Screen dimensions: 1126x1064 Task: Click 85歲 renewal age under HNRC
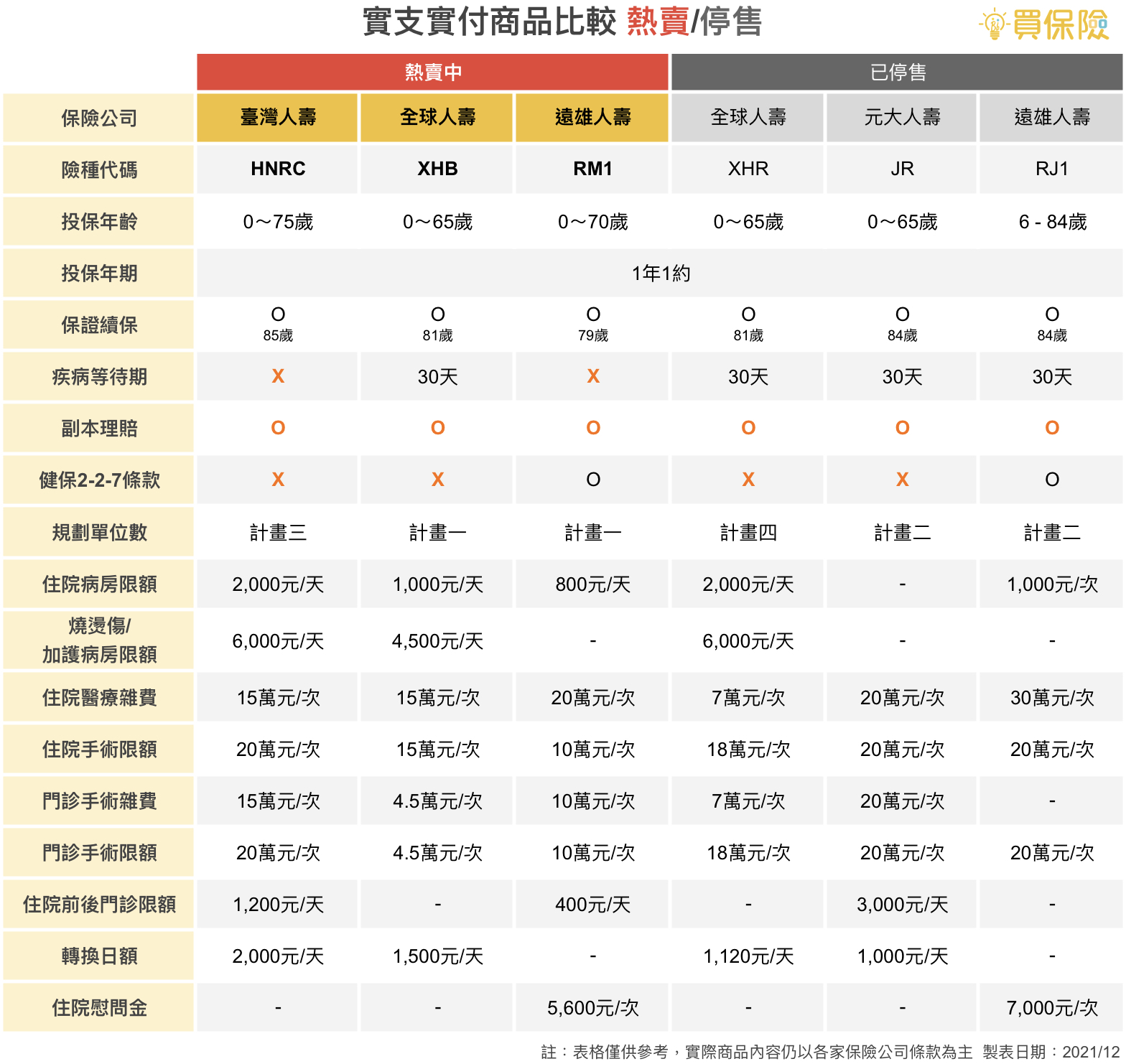coord(278,335)
